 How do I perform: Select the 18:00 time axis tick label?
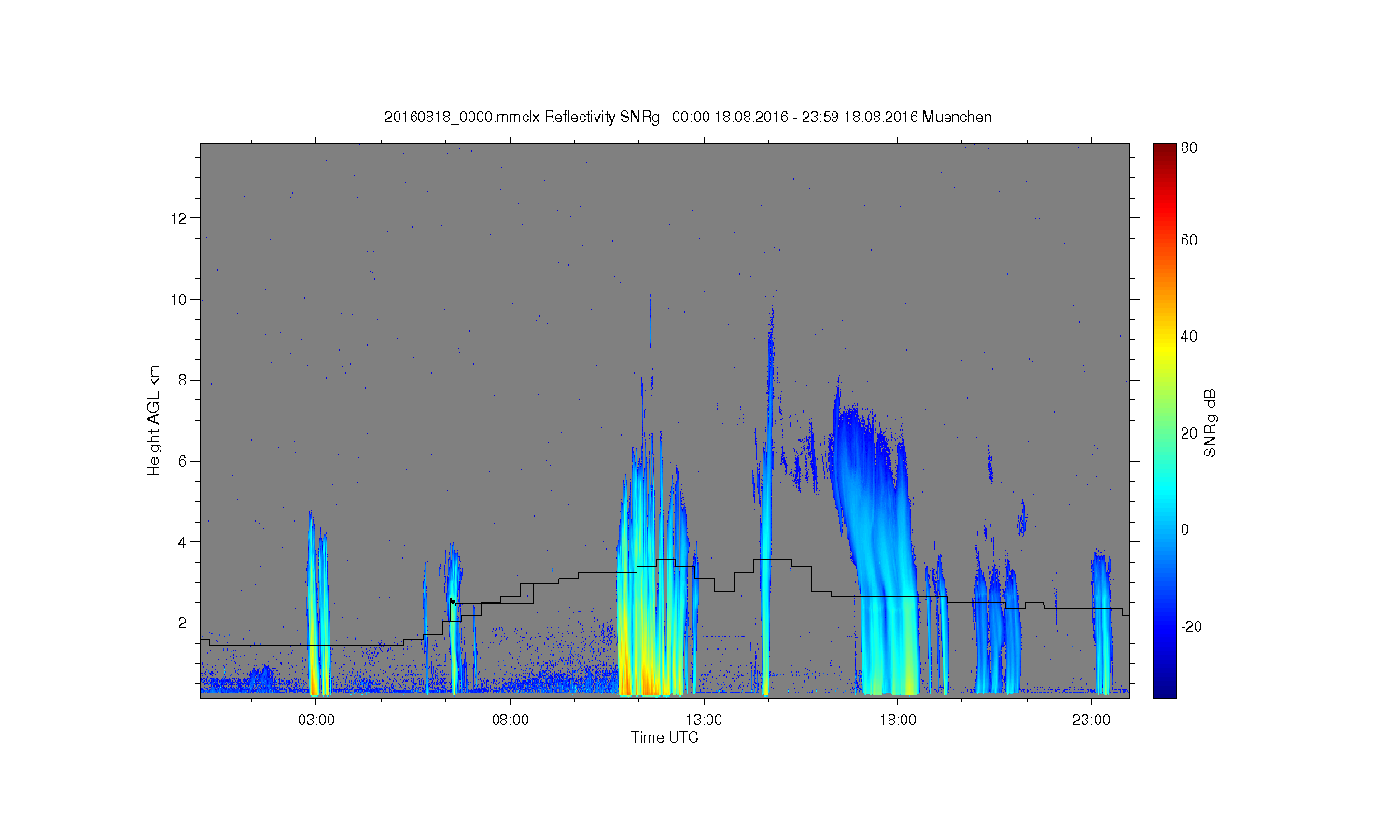click(898, 721)
